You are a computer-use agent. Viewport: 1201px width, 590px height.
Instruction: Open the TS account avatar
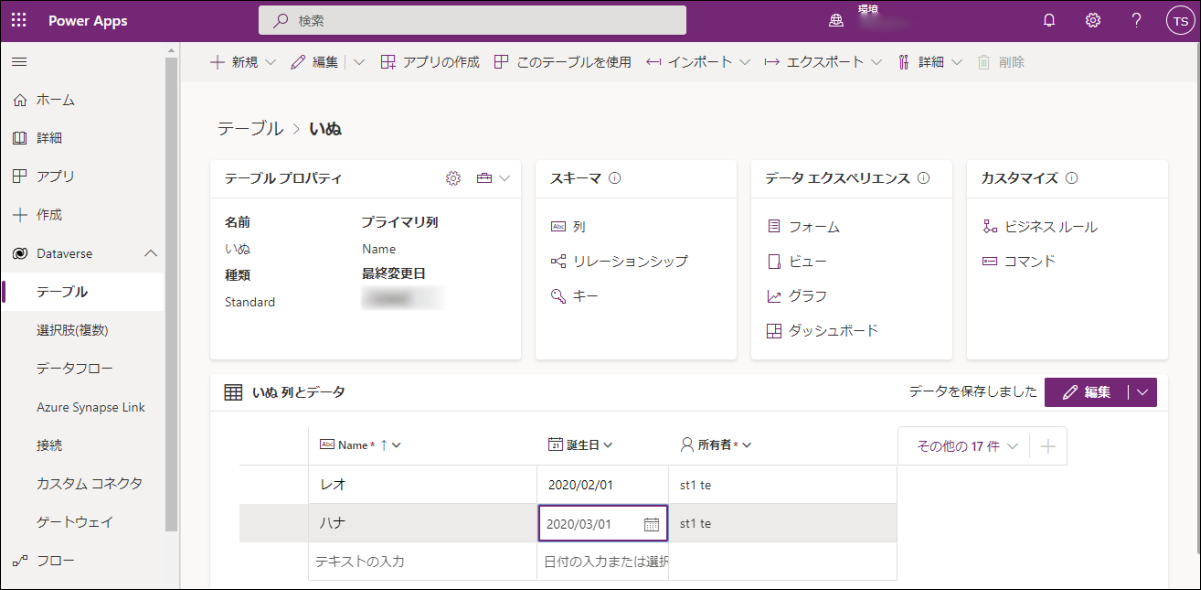click(1180, 21)
